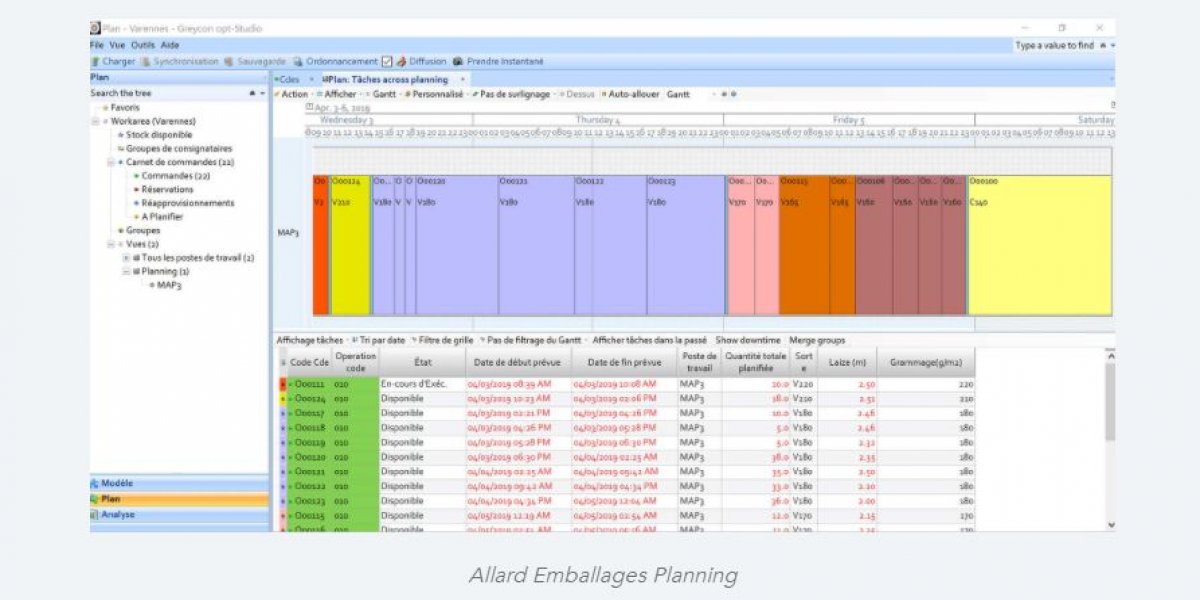Toggle Show downtime option

748,340
